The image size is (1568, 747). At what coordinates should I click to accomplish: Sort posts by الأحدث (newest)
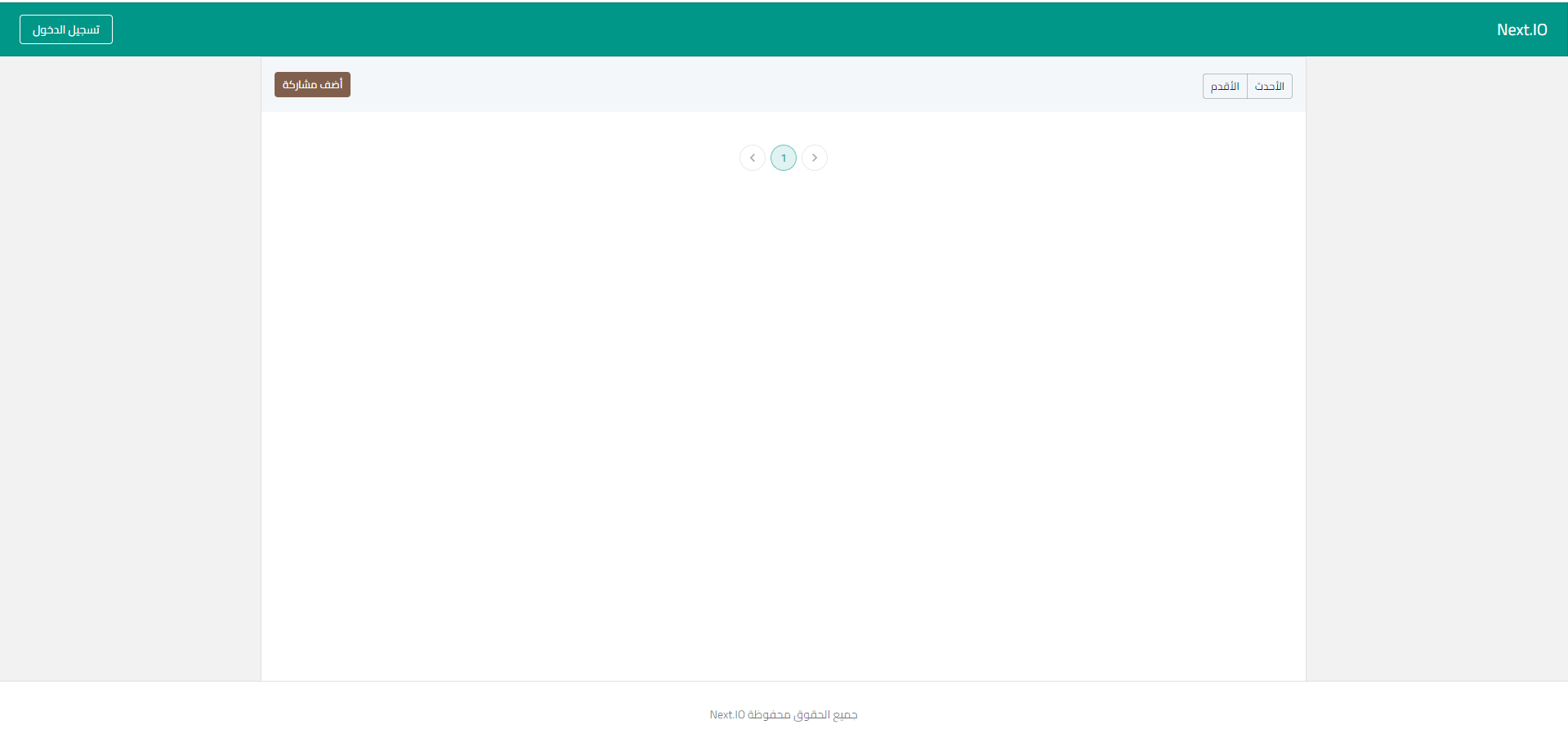[x=1270, y=86]
